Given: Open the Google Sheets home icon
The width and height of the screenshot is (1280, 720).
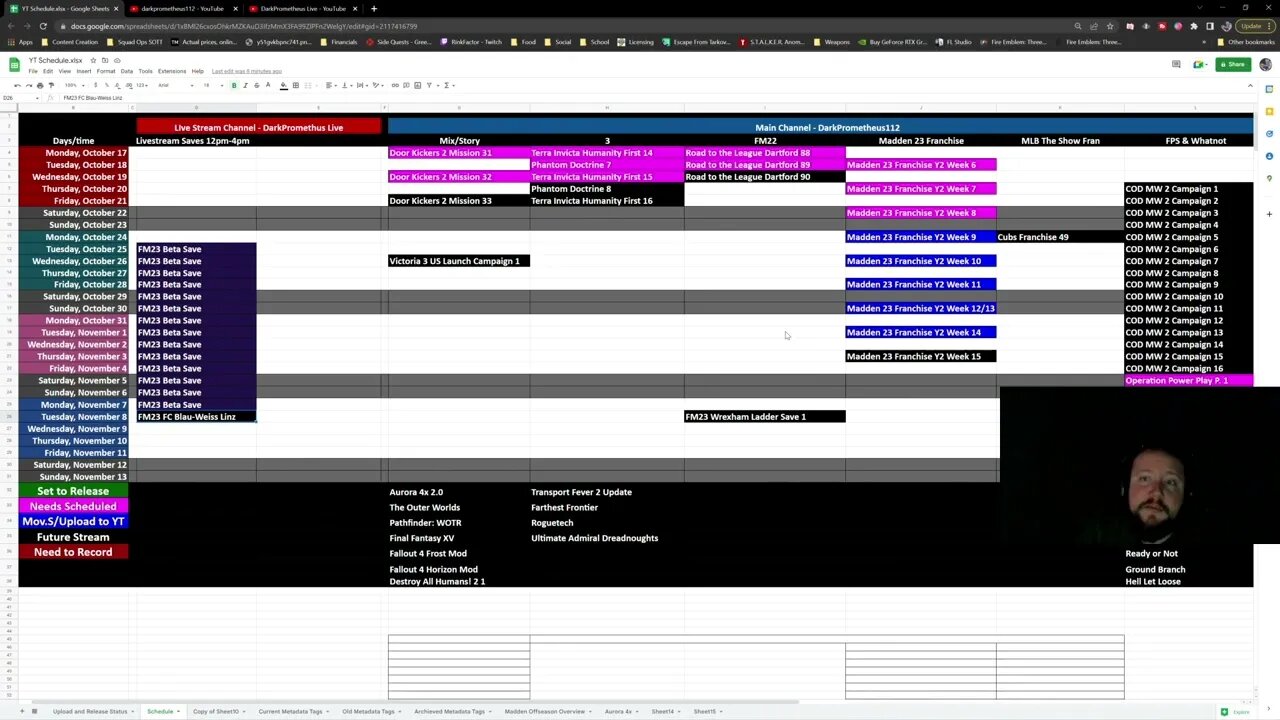Looking at the screenshot, I should tap(14, 65).
